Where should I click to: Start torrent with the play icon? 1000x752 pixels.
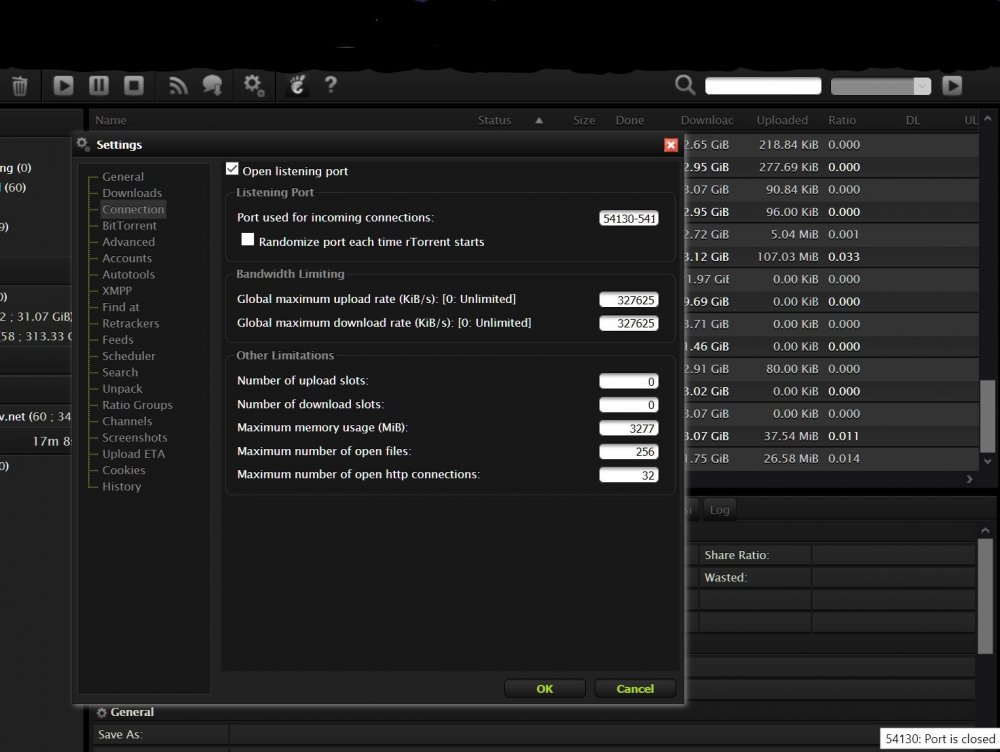pos(63,85)
